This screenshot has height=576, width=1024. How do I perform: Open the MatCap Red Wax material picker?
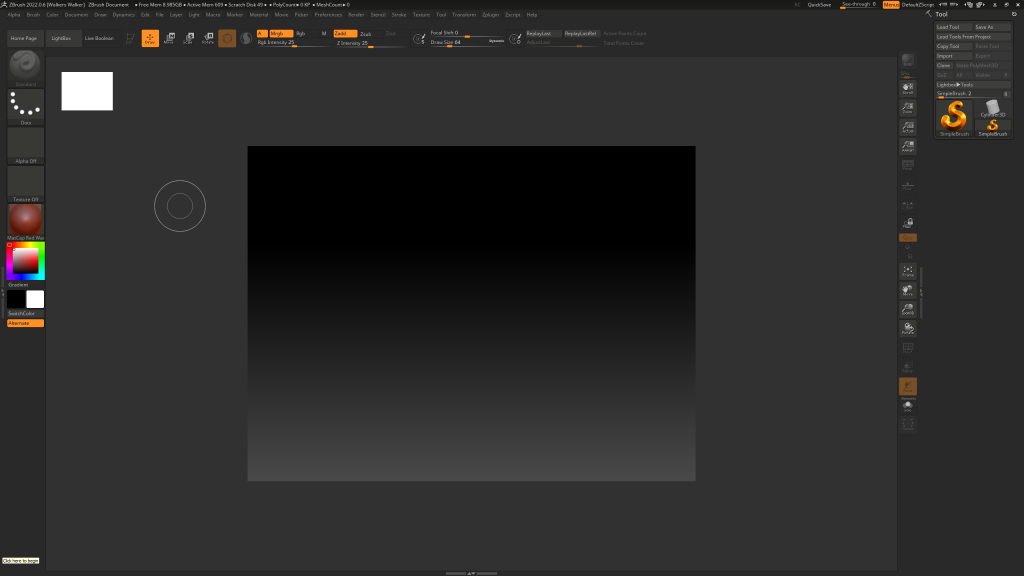click(25, 220)
